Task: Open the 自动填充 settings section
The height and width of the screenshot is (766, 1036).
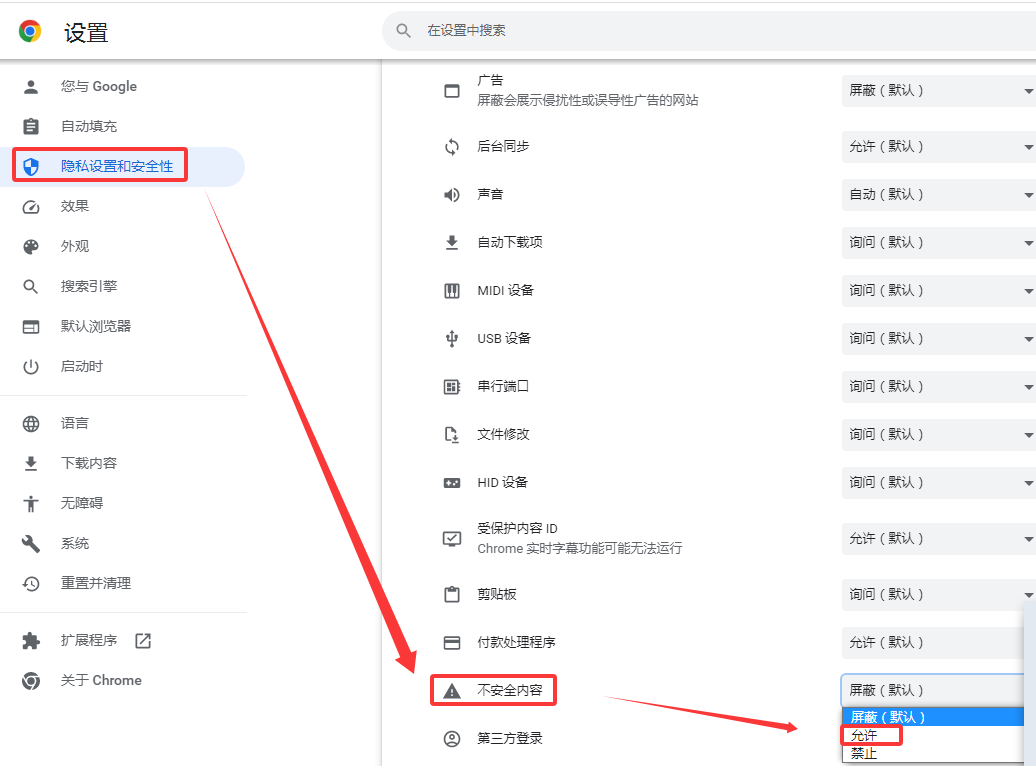Action: [x=88, y=126]
